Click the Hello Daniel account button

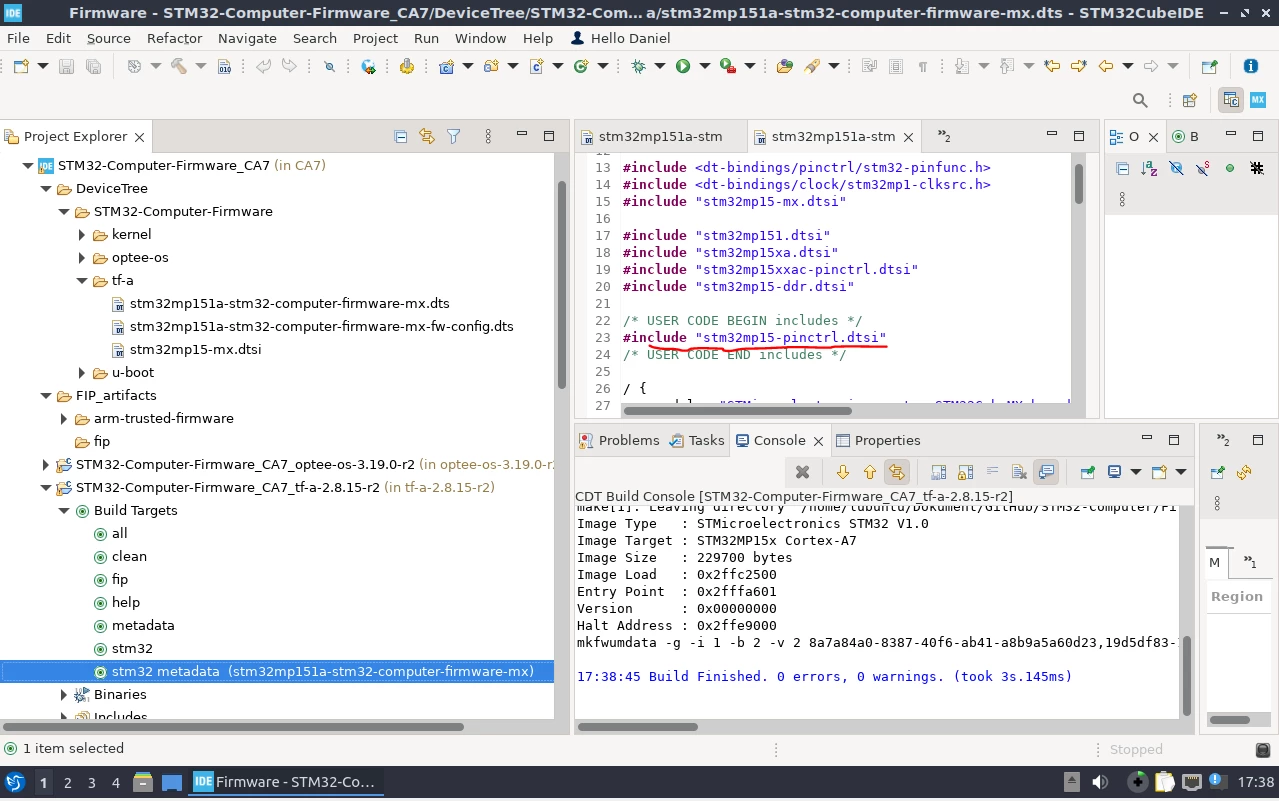[x=621, y=38]
